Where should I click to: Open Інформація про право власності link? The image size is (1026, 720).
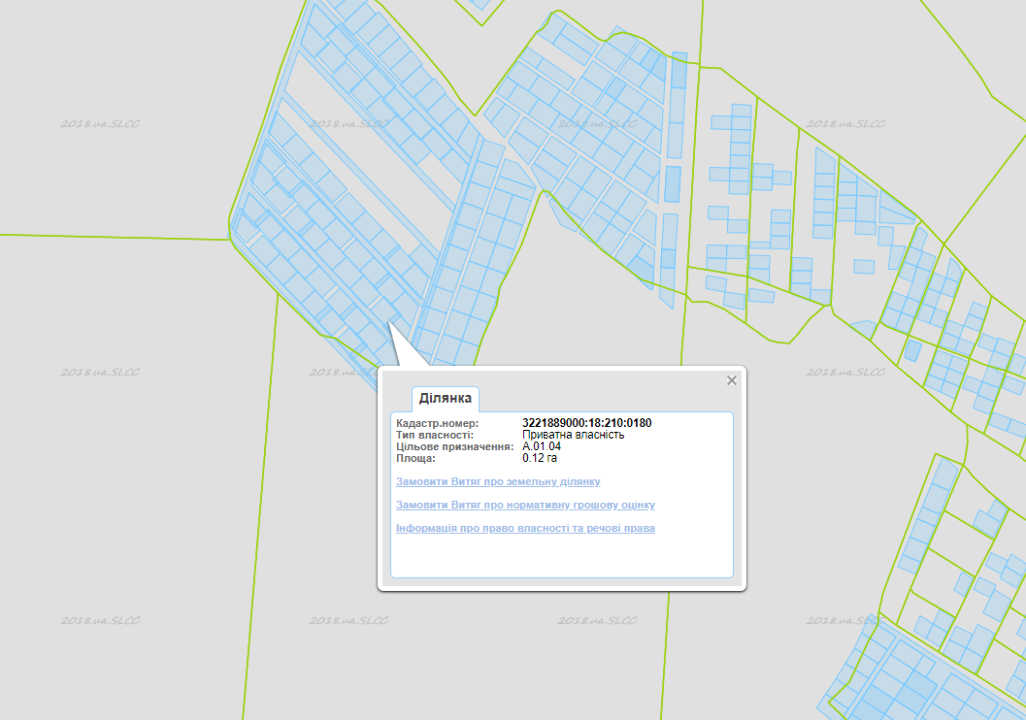pos(525,527)
